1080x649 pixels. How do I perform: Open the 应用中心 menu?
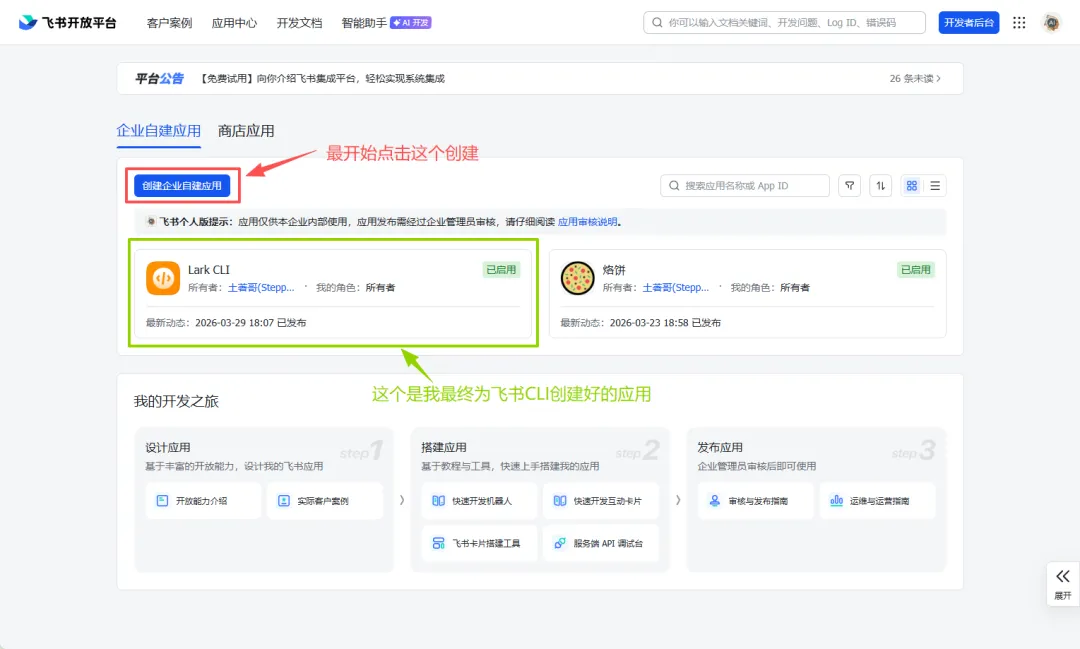point(234,23)
